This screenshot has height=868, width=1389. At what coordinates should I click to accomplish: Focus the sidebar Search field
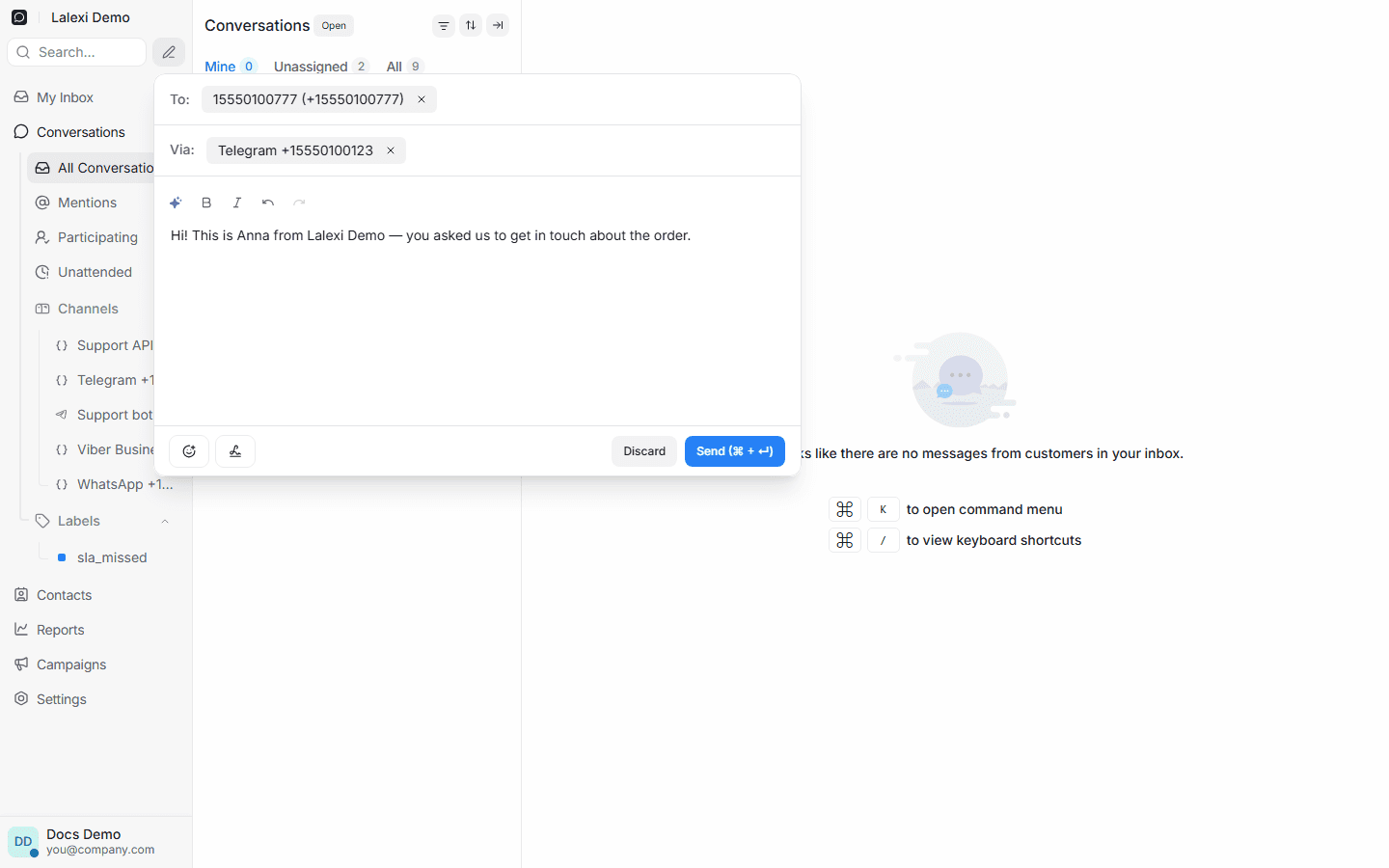coord(77,52)
